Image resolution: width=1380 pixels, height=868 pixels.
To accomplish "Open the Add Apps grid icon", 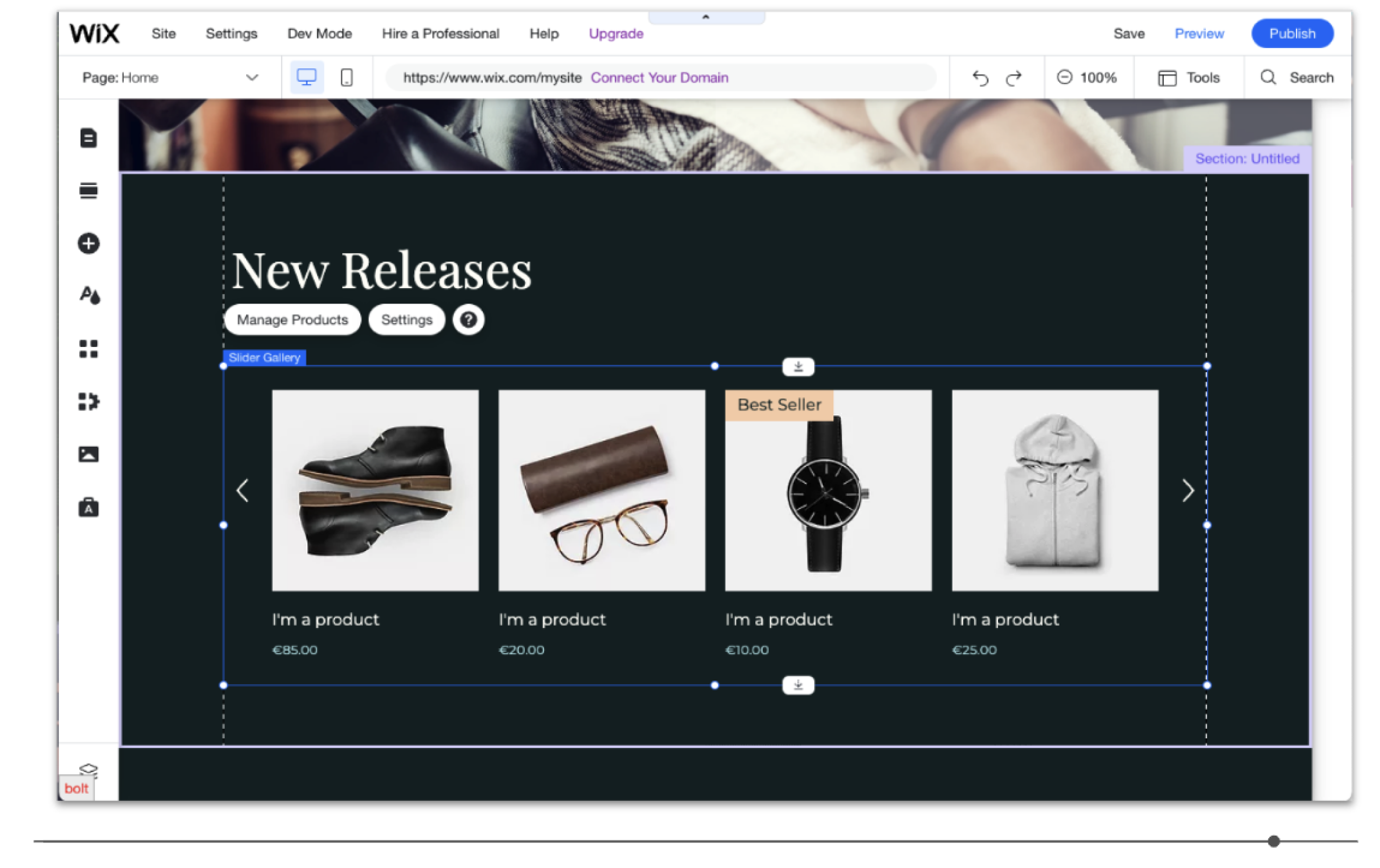I will [x=88, y=348].
